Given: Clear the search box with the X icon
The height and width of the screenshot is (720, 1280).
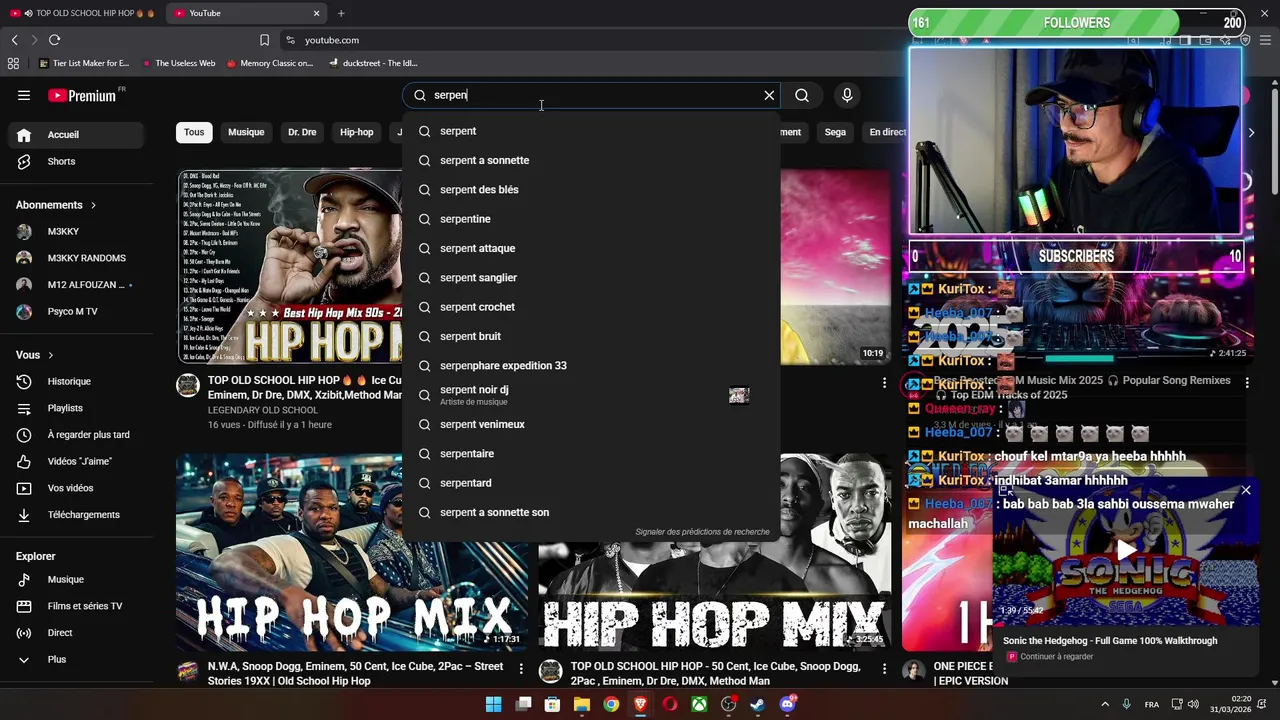Looking at the screenshot, I should (x=769, y=95).
